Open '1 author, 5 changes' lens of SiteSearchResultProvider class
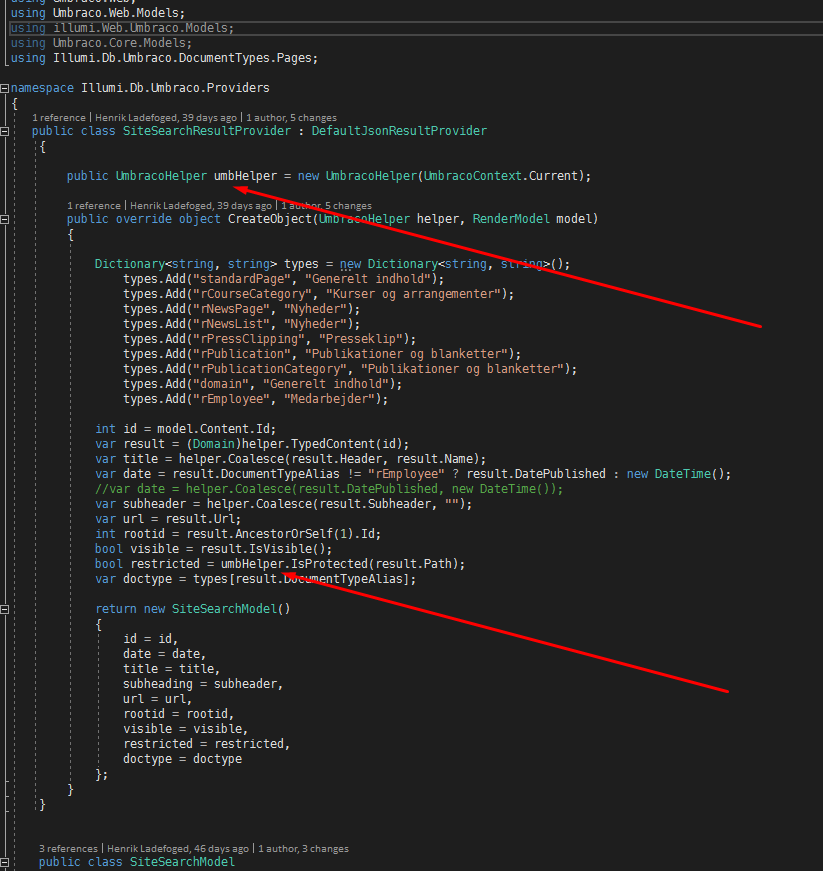Viewport: 823px width, 871px height. [291, 118]
